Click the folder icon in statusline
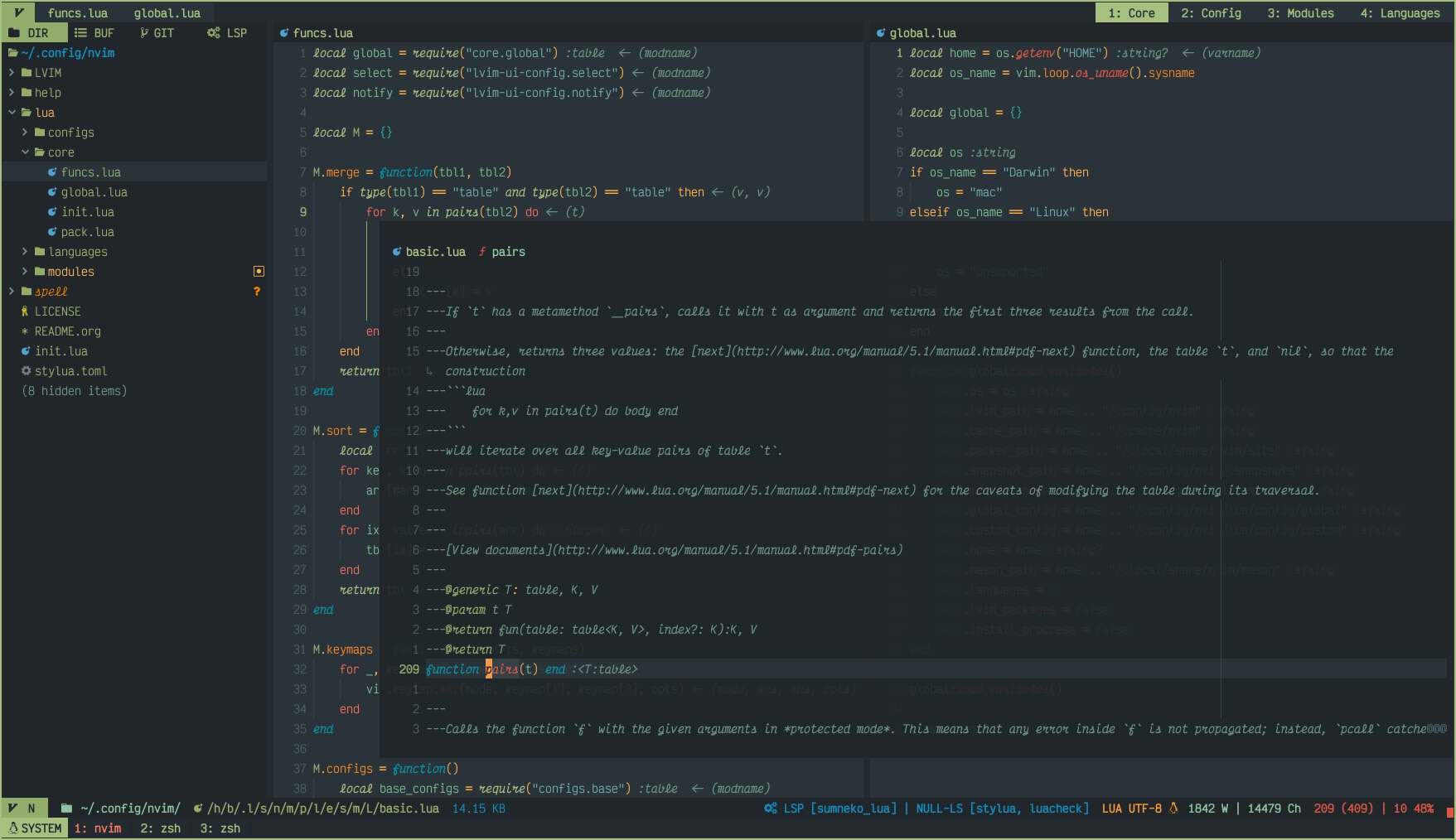This screenshot has width=1456, height=840. 66,809
